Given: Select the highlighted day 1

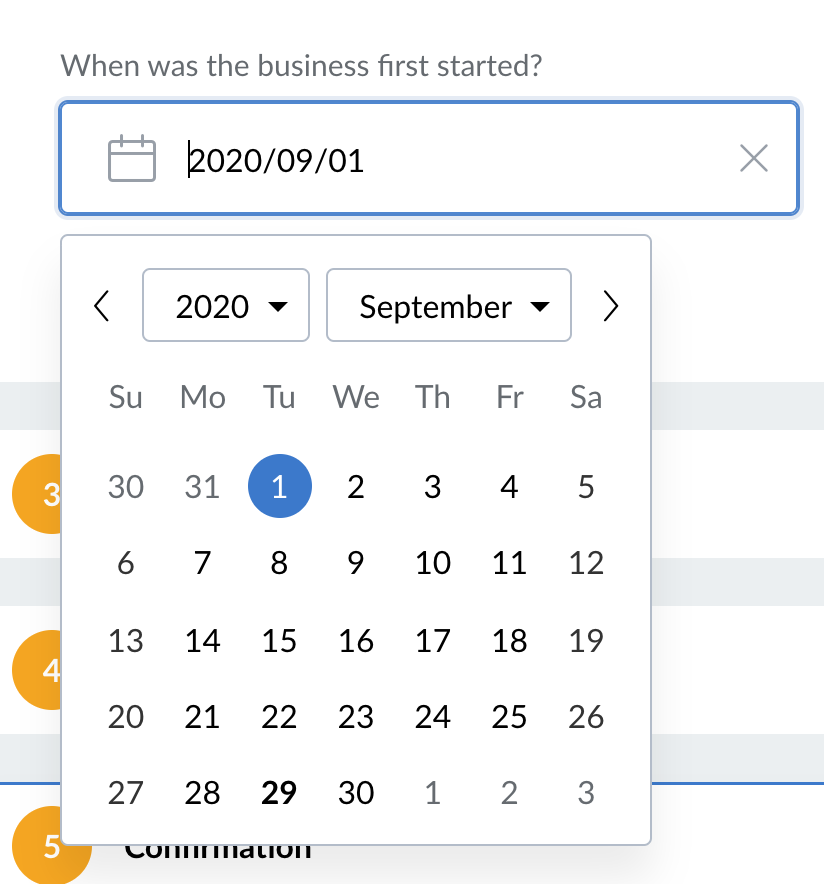Looking at the screenshot, I should click(x=280, y=486).
